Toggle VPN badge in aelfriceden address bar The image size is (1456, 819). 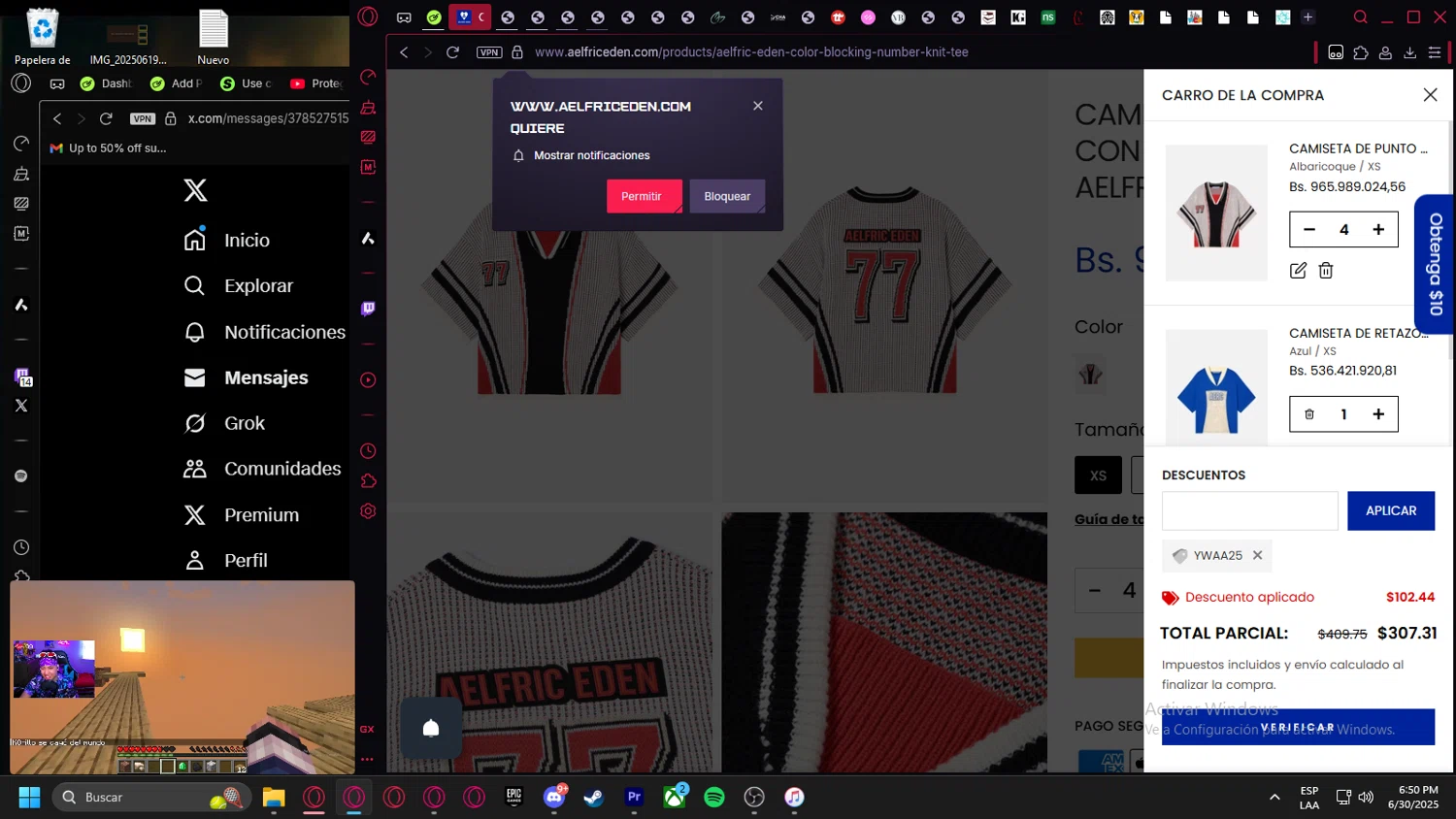click(489, 52)
